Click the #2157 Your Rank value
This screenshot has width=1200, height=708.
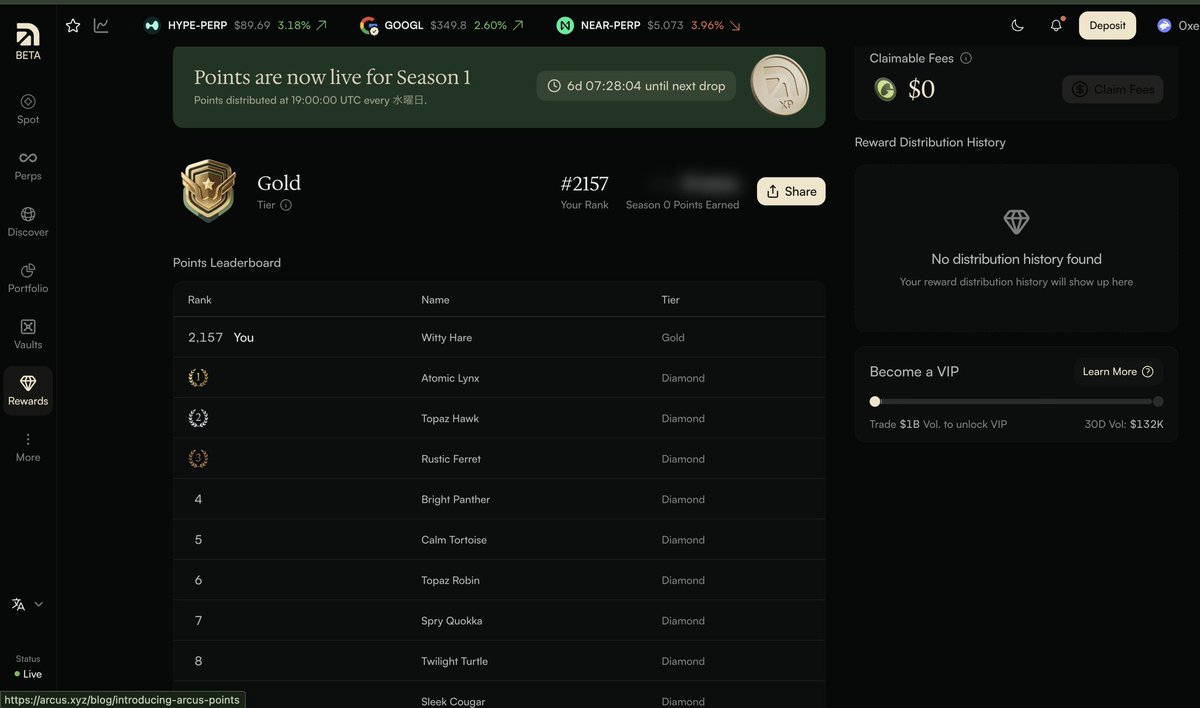[x=584, y=184]
